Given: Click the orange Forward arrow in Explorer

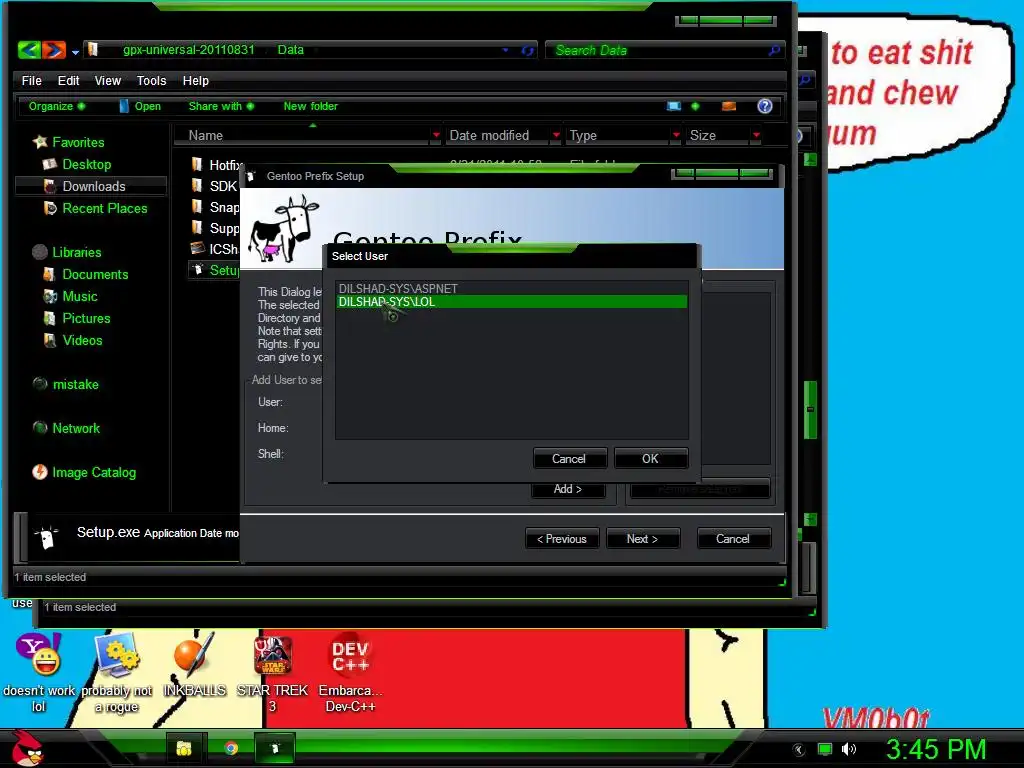Looking at the screenshot, I should pos(54,50).
